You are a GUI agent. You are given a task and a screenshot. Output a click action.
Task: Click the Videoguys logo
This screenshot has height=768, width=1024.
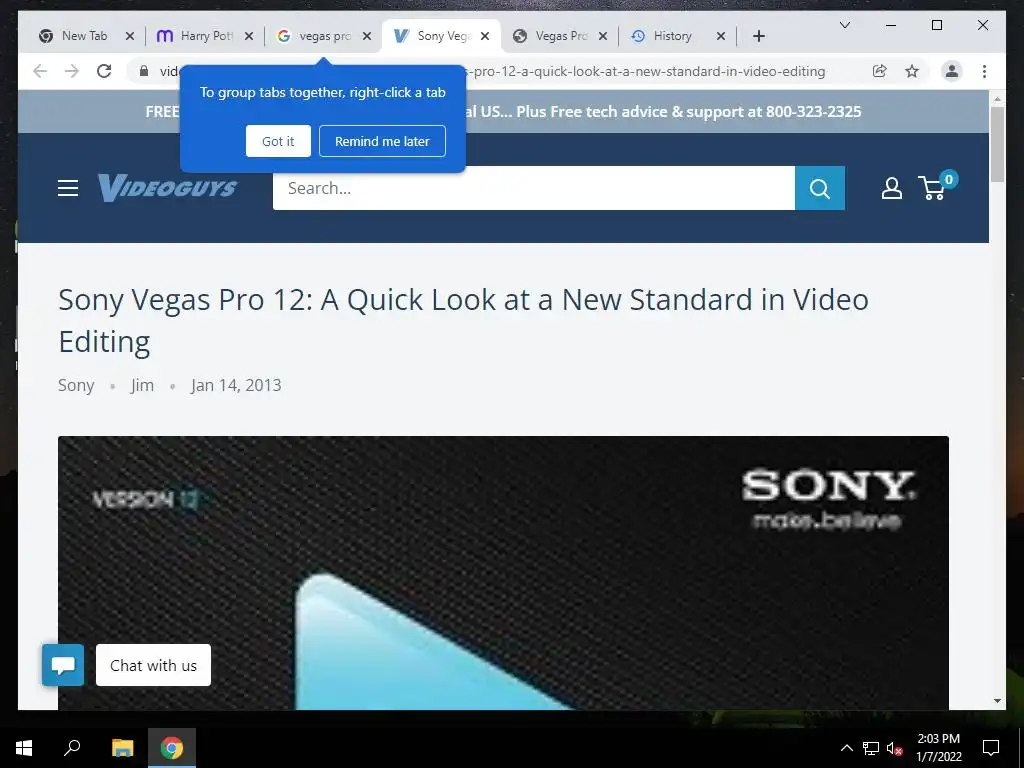click(167, 188)
